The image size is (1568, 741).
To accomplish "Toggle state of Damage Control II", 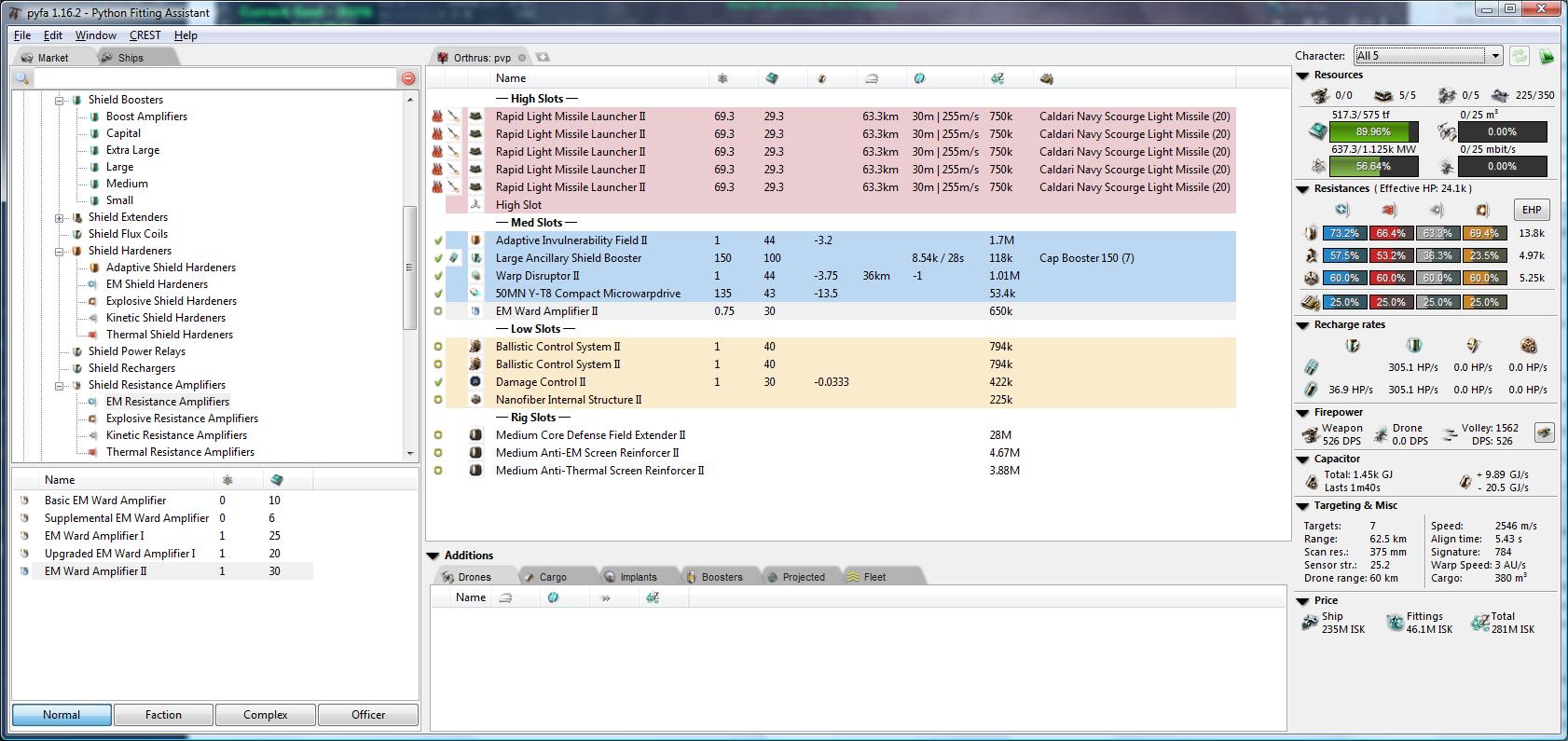I will [438, 382].
